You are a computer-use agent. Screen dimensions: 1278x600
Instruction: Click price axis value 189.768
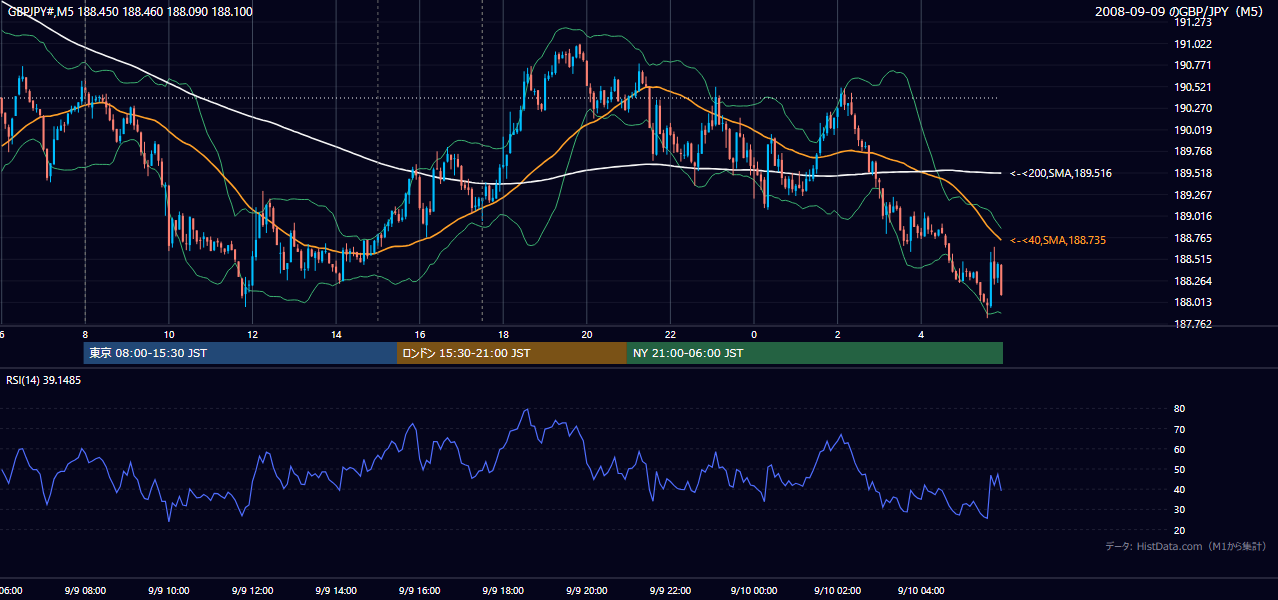point(1193,151)
